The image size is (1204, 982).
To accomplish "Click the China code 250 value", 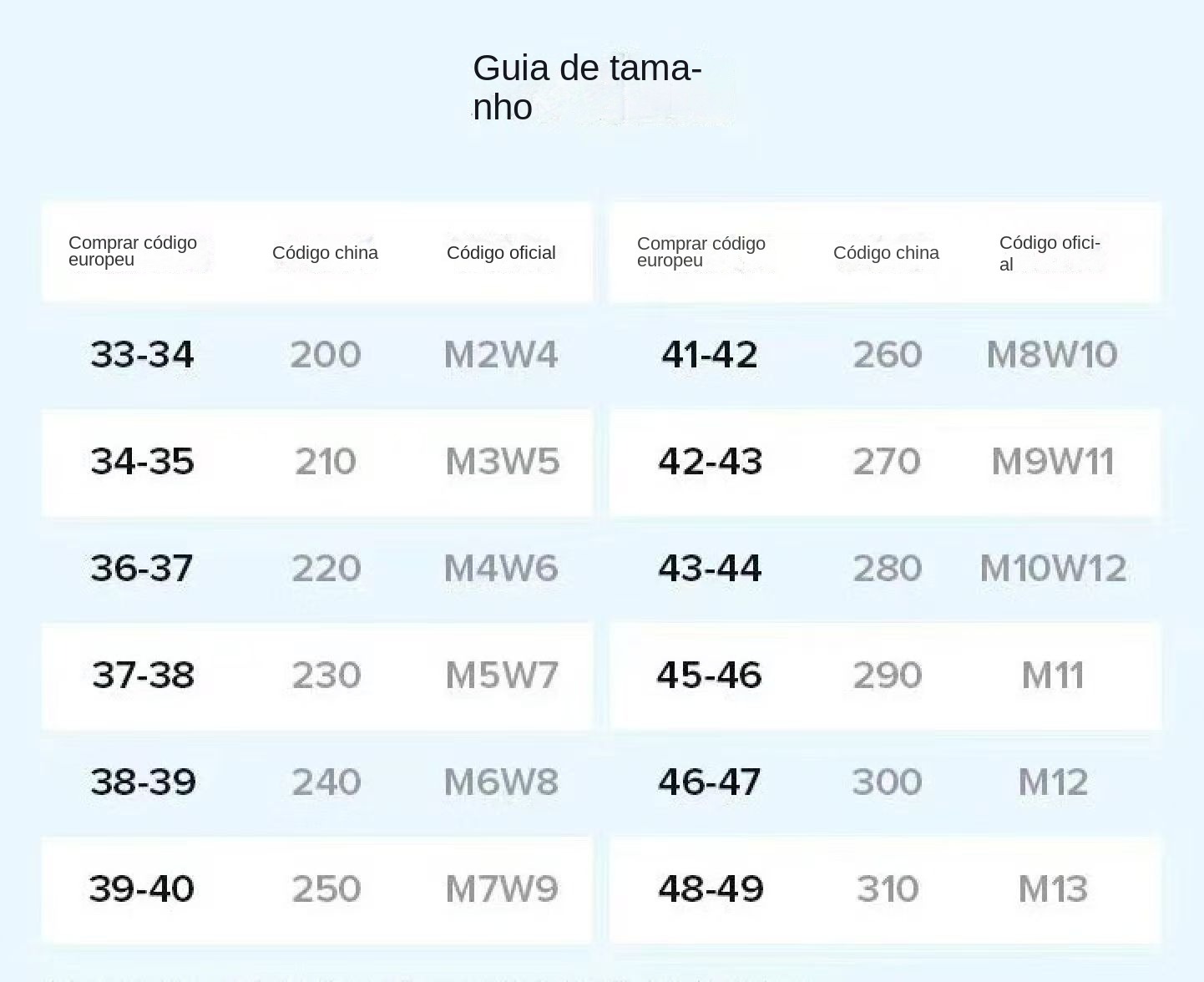I will 326,889.
